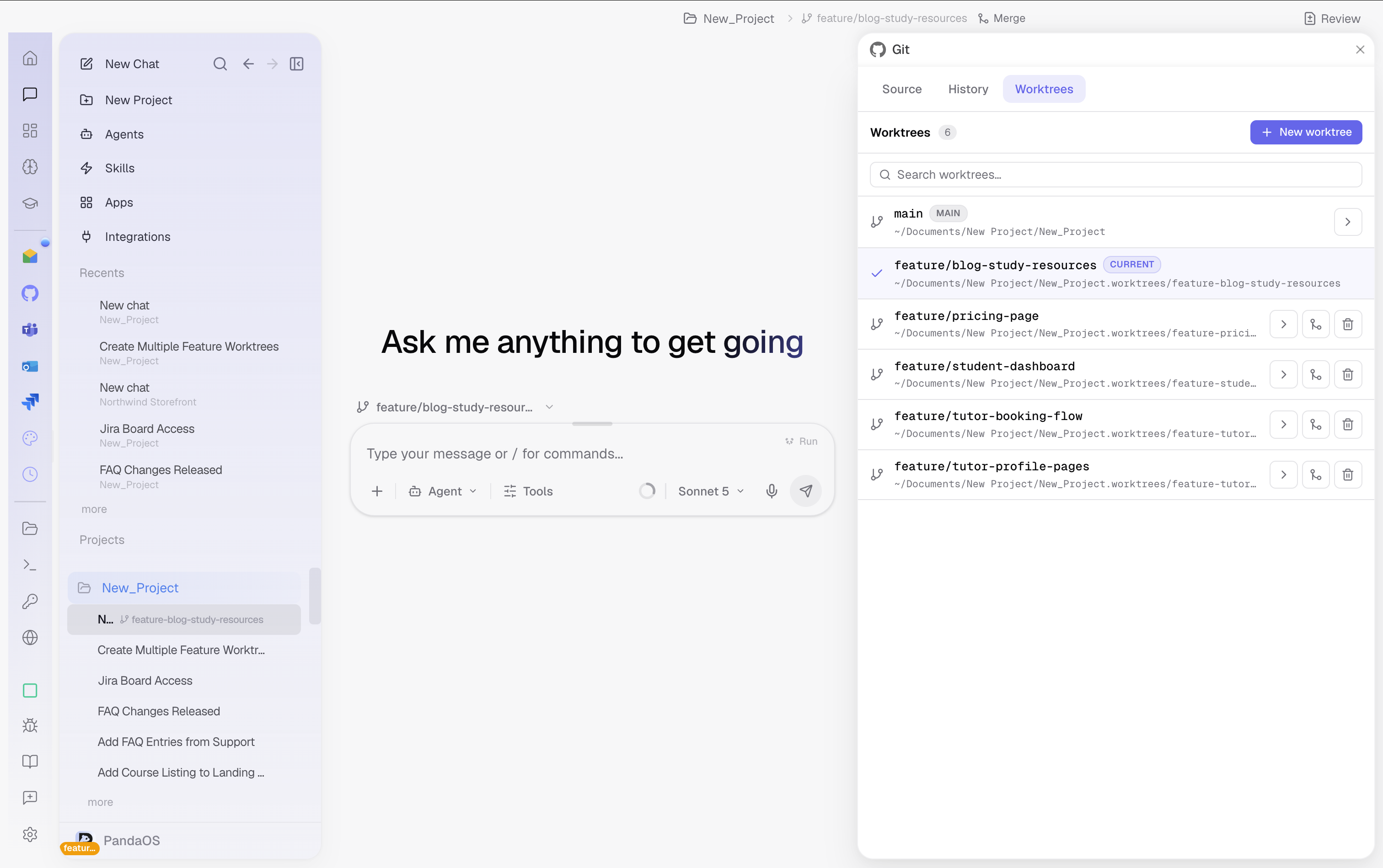Image resolution: width=1383 pixels, height=868 pixels.
Task: Open the Sonnet 5 model dropdown
Action: point(711,491)
